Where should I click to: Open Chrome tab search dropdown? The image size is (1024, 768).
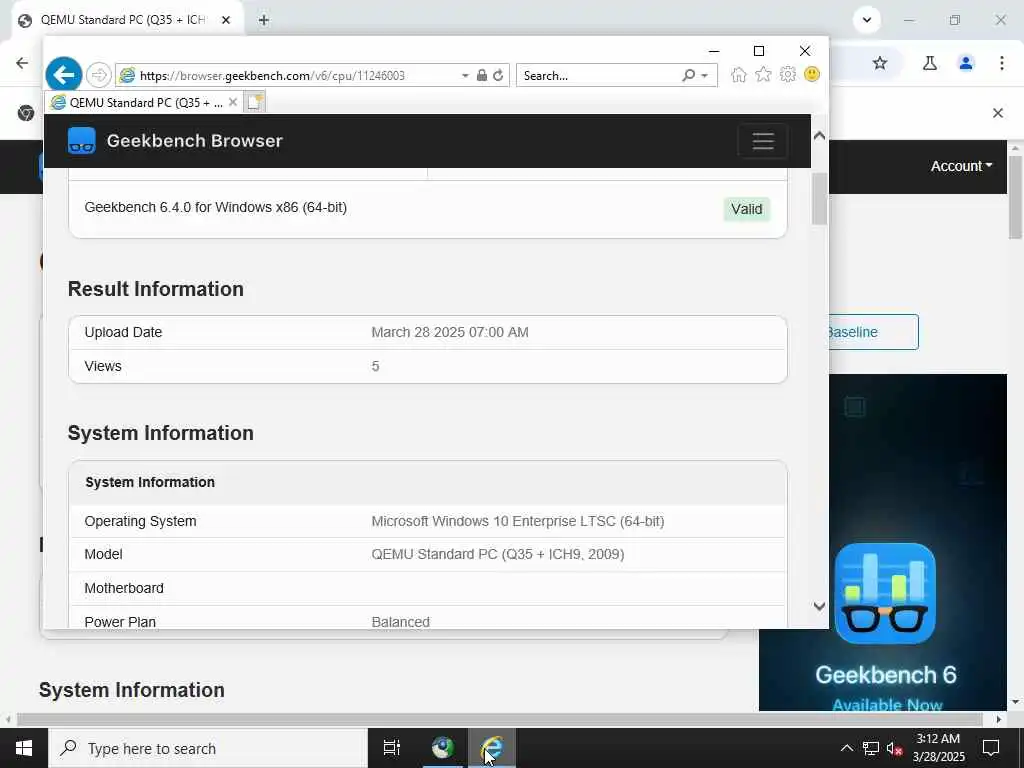tap(867, 20)
